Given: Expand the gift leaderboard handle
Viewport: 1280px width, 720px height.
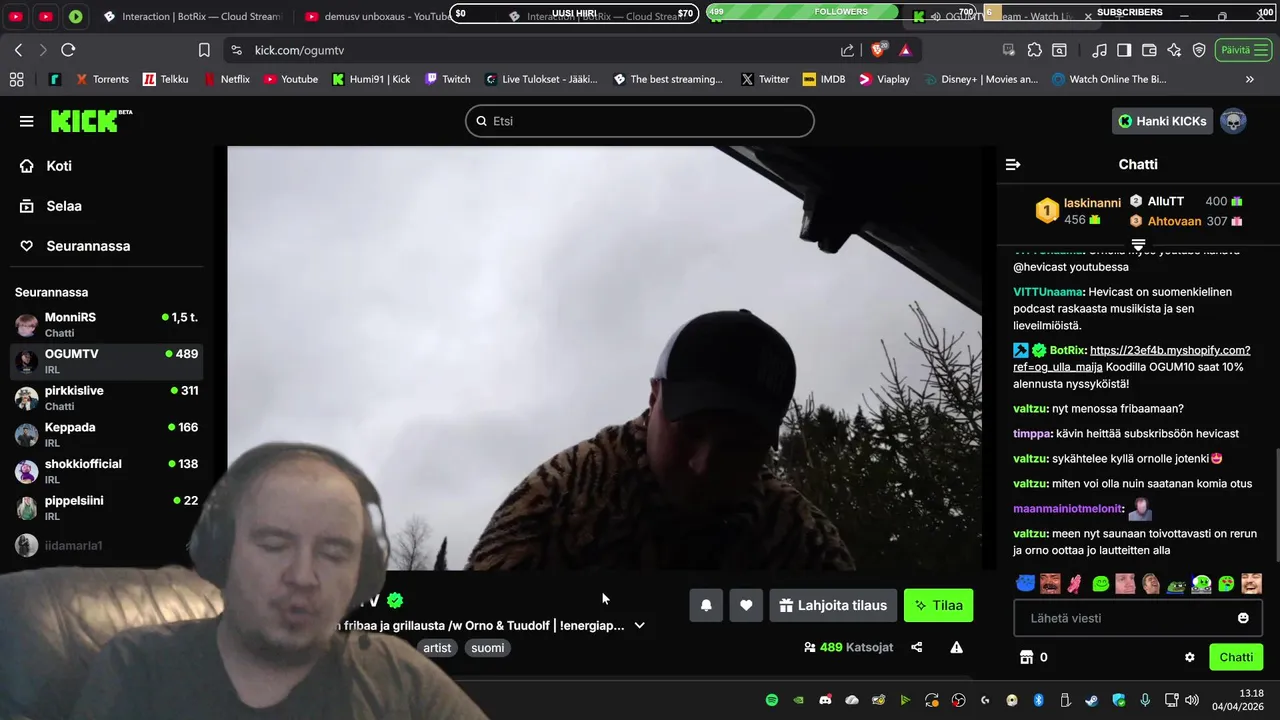Looking at the screenshot, I should [x=1138, y=244].
